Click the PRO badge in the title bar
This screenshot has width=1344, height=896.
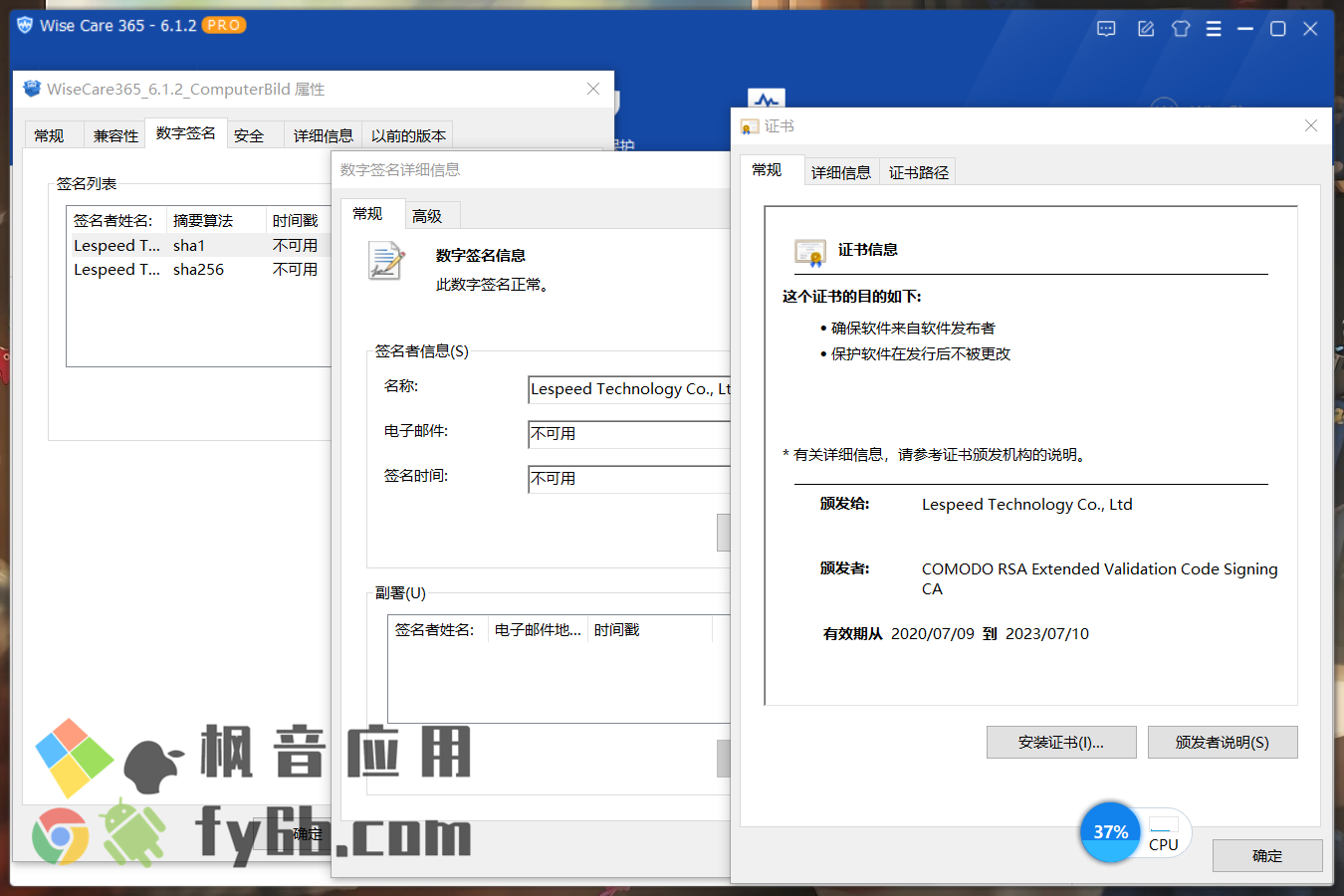coord(223,25)
